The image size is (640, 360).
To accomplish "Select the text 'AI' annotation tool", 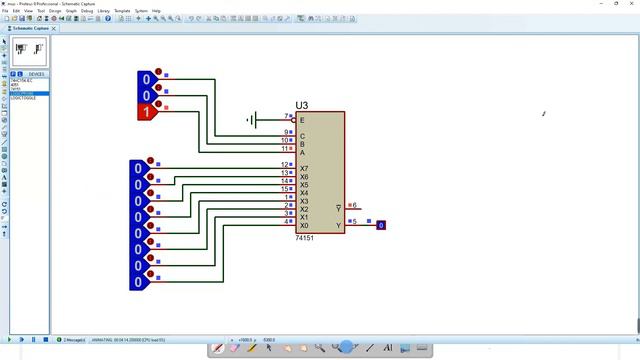I will click(387, 348).
